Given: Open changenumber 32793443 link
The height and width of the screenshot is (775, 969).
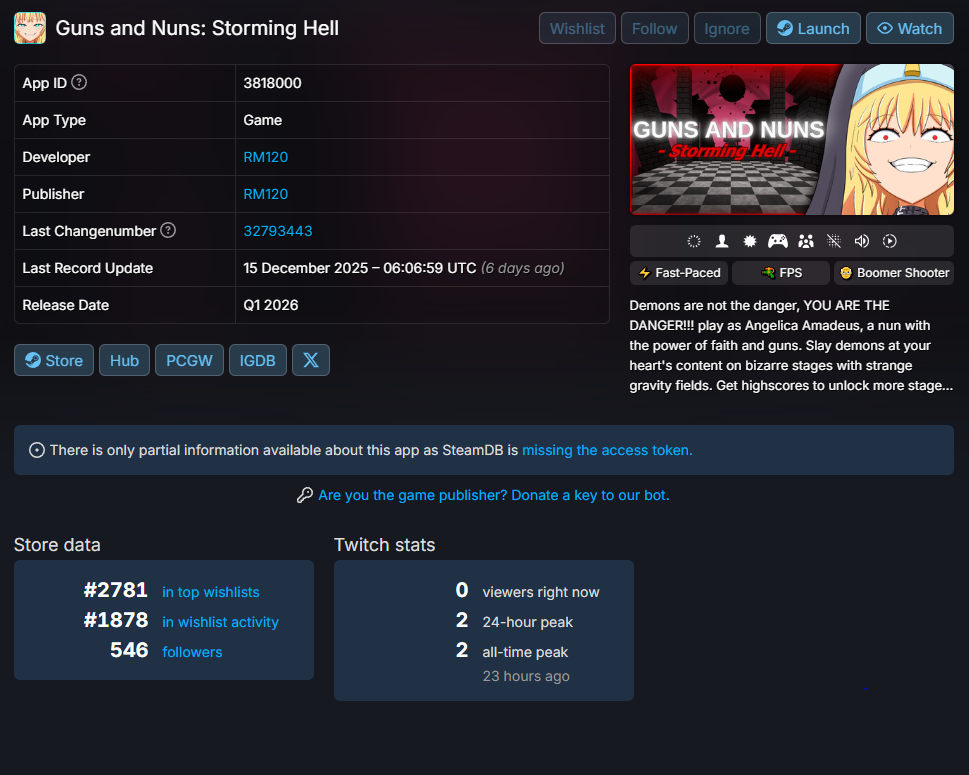Looking at the screenshot, I should point(277,231).
